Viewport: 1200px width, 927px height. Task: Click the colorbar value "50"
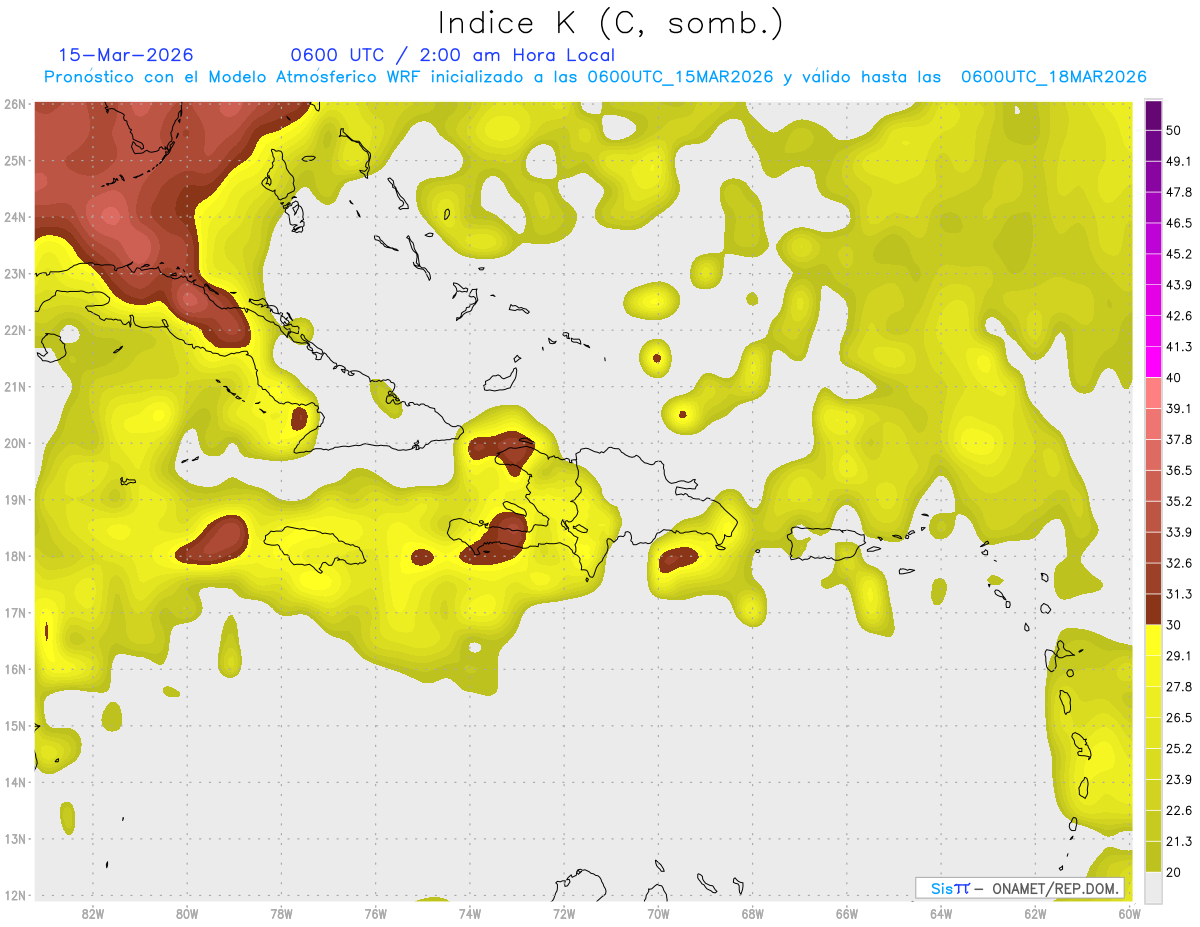(1174, 131)
